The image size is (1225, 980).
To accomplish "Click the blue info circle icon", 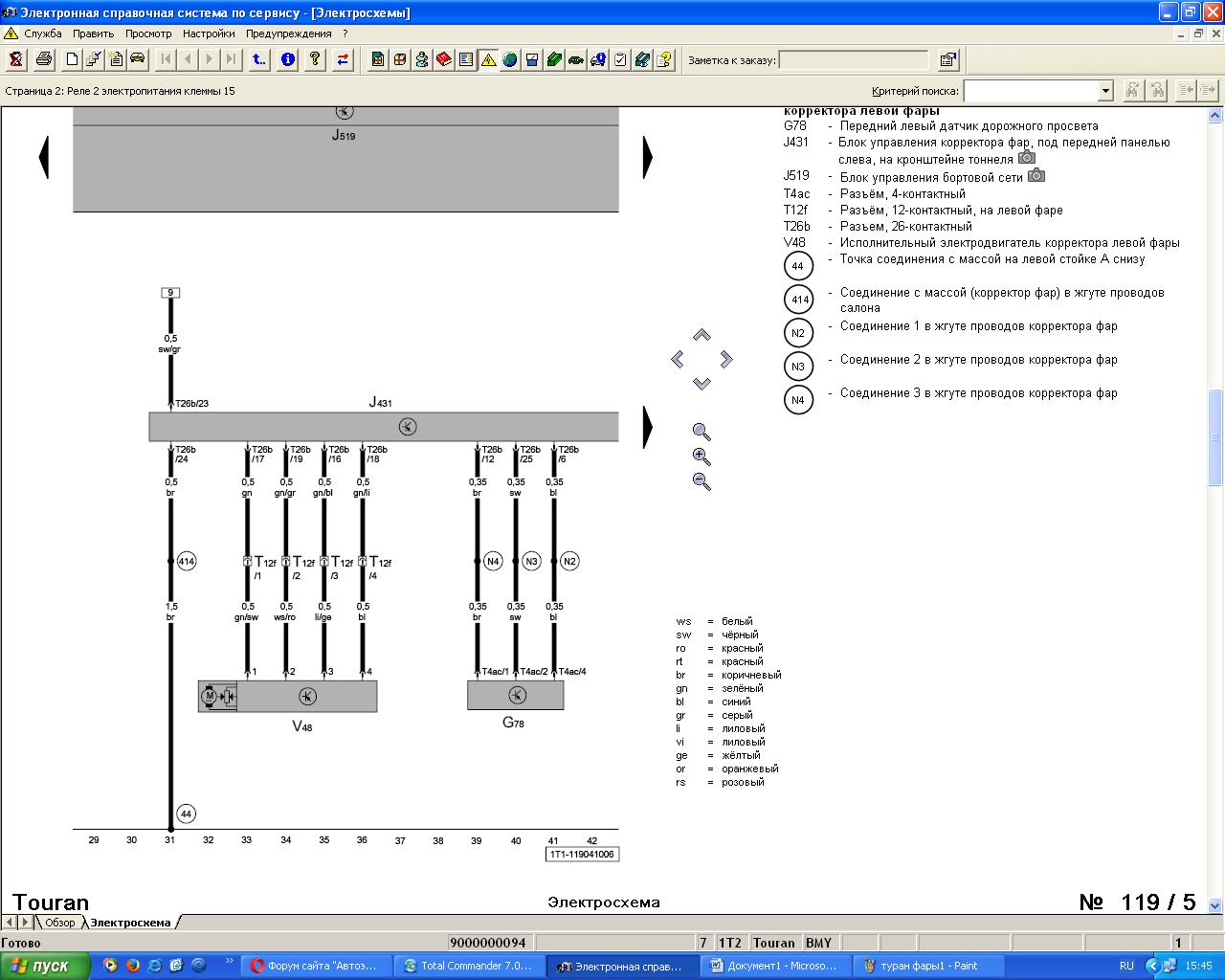I will click(x=287, y=59).
